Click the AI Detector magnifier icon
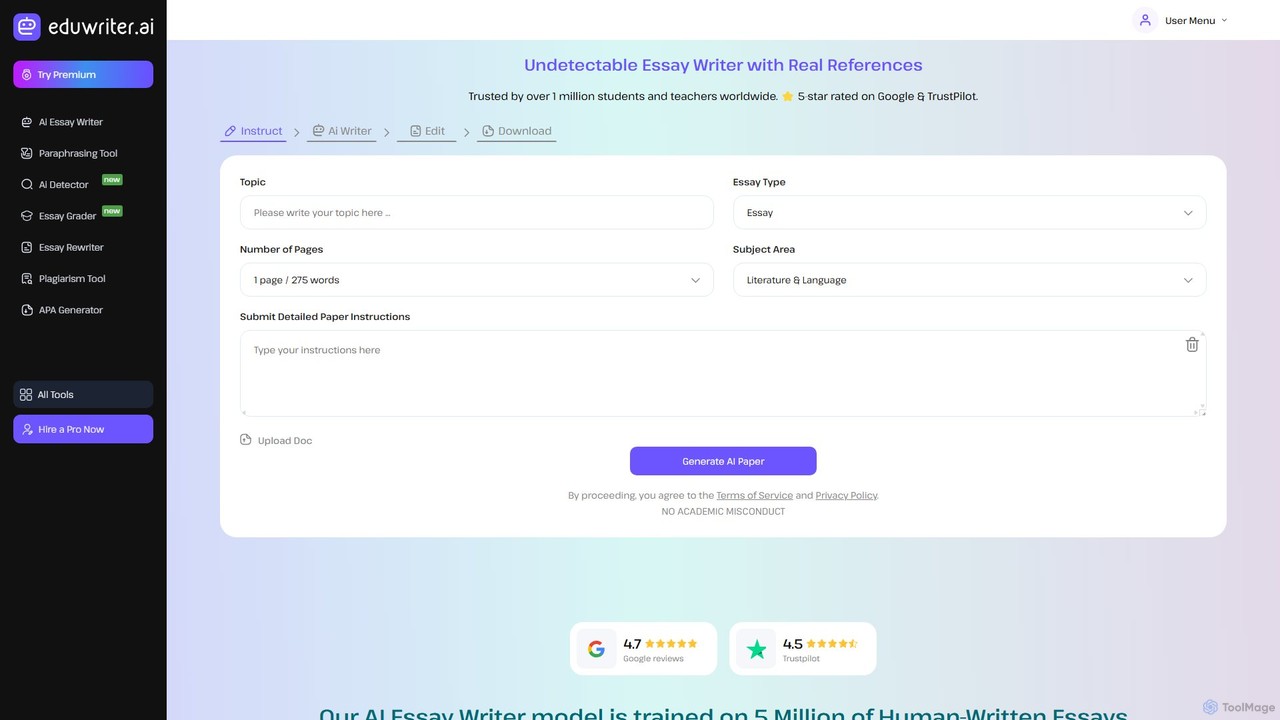 click(x=28, y=185)
